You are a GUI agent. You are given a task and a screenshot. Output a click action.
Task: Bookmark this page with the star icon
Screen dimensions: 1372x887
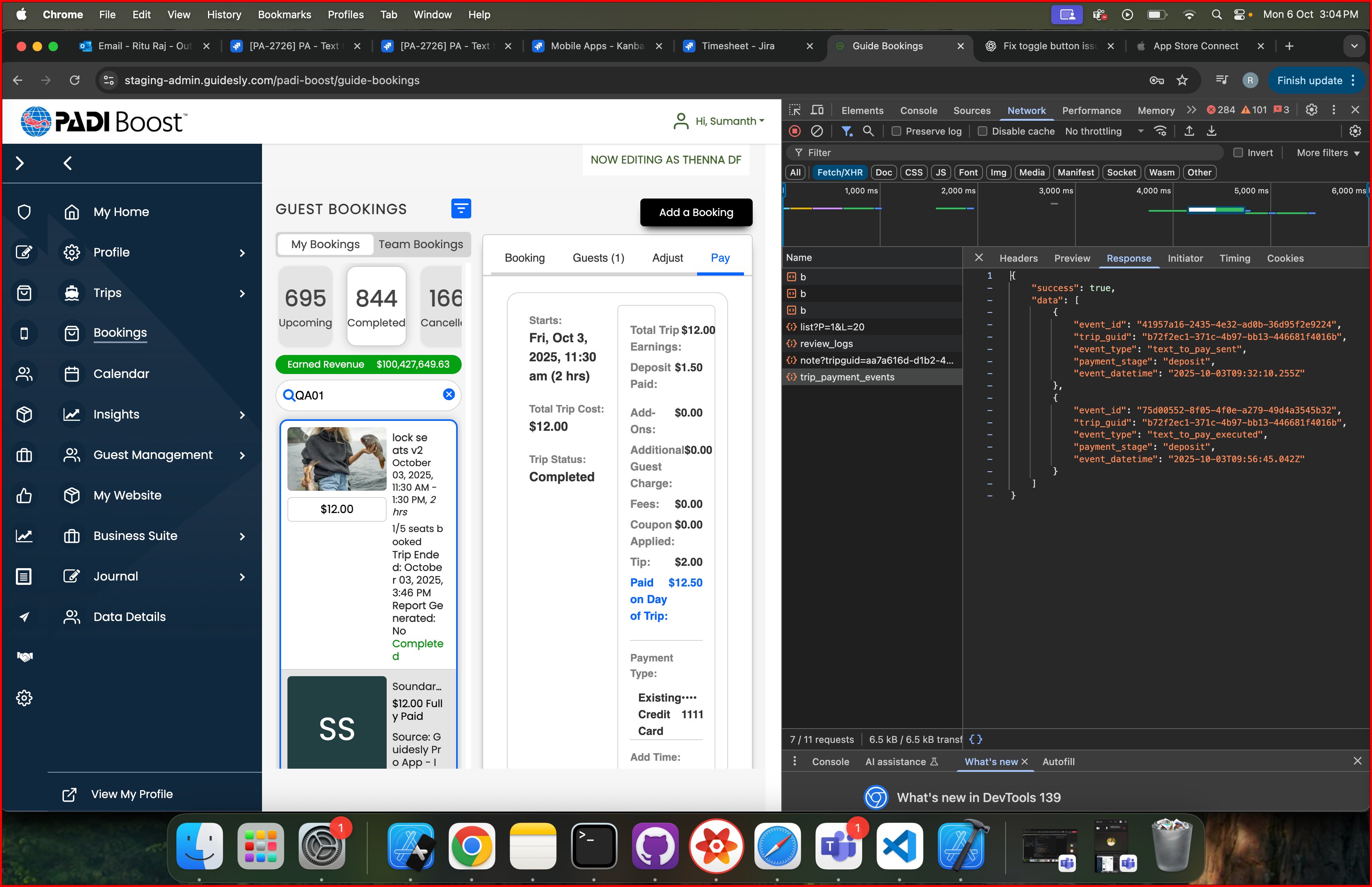pos(1182,80)
